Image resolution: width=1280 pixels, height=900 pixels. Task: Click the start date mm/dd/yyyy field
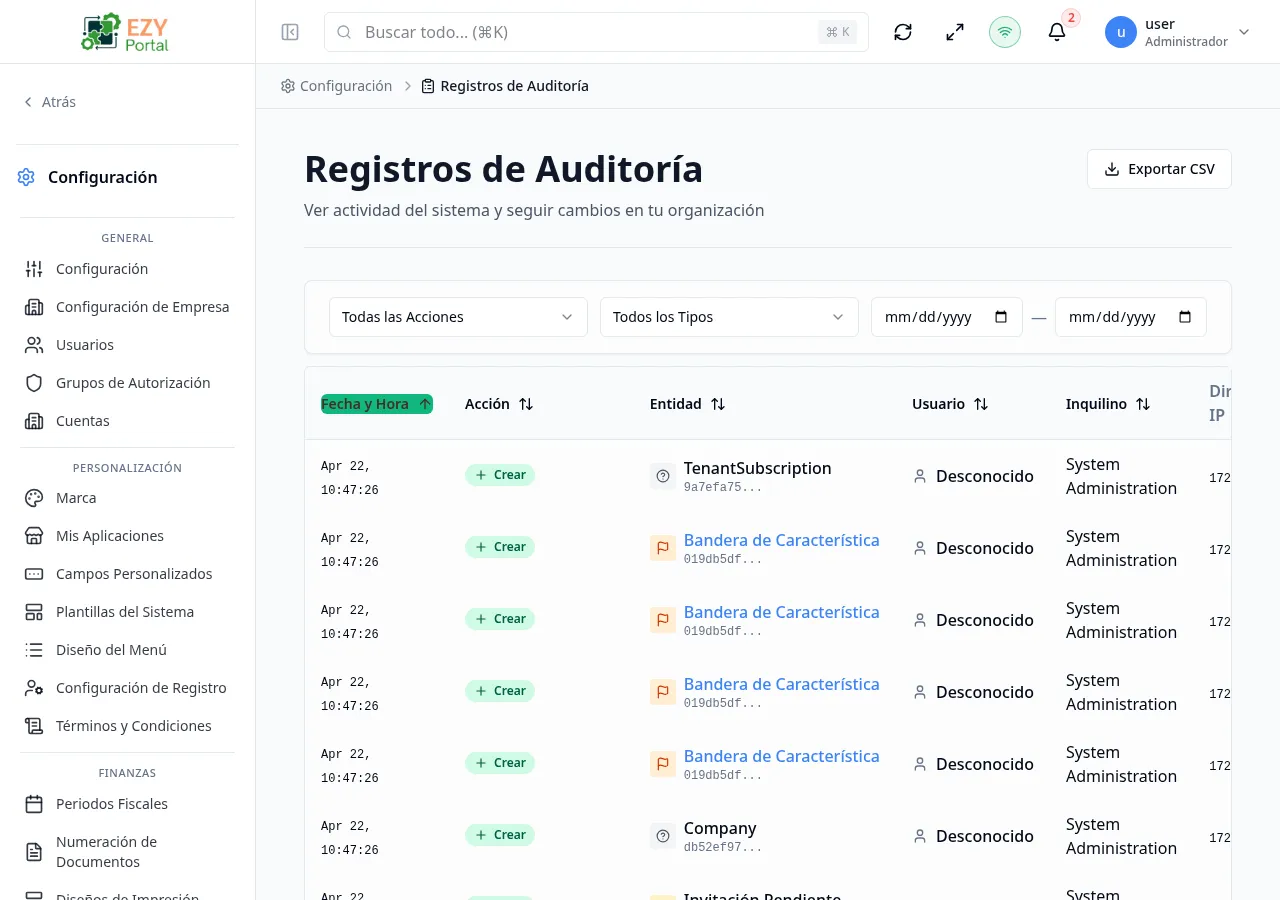(947, 317)
